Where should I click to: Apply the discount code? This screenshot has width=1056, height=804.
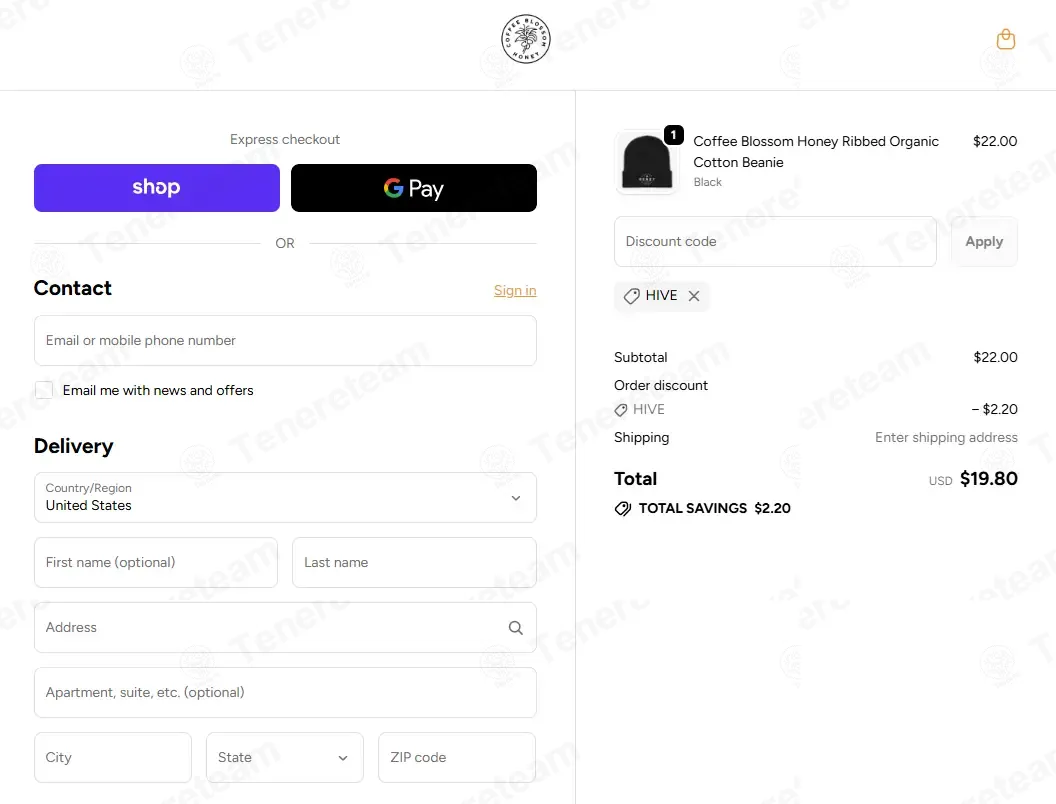click(984, 242)
